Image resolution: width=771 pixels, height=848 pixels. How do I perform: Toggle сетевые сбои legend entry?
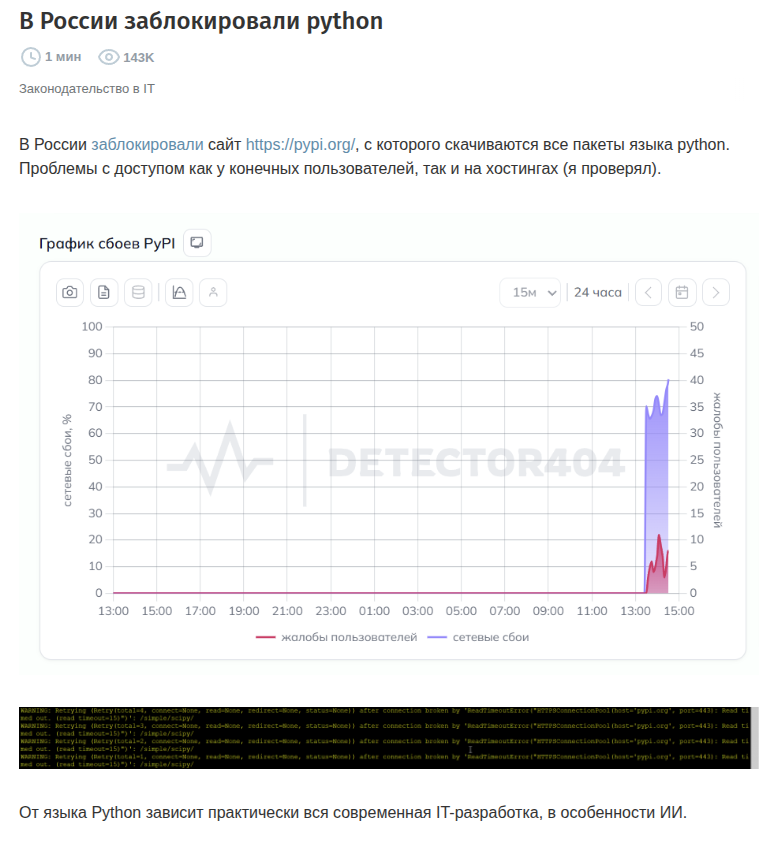478,638
